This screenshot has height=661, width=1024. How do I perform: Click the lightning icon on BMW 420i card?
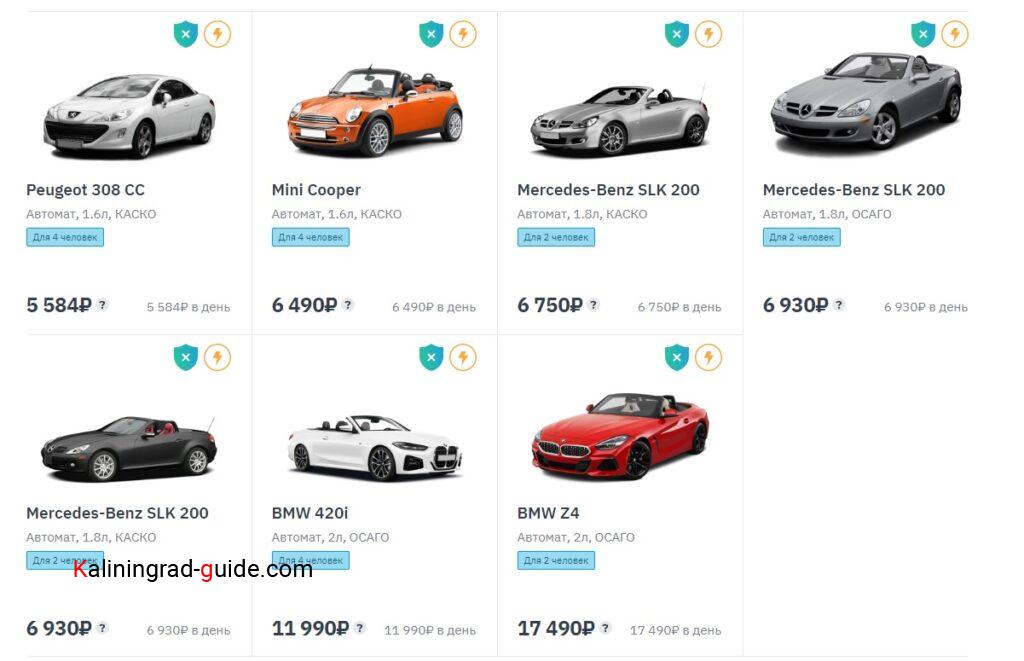462,357
